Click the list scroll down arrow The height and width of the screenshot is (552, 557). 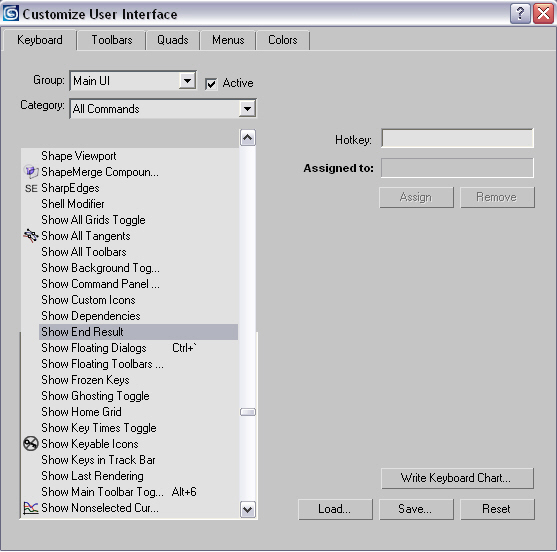(248, 510)
